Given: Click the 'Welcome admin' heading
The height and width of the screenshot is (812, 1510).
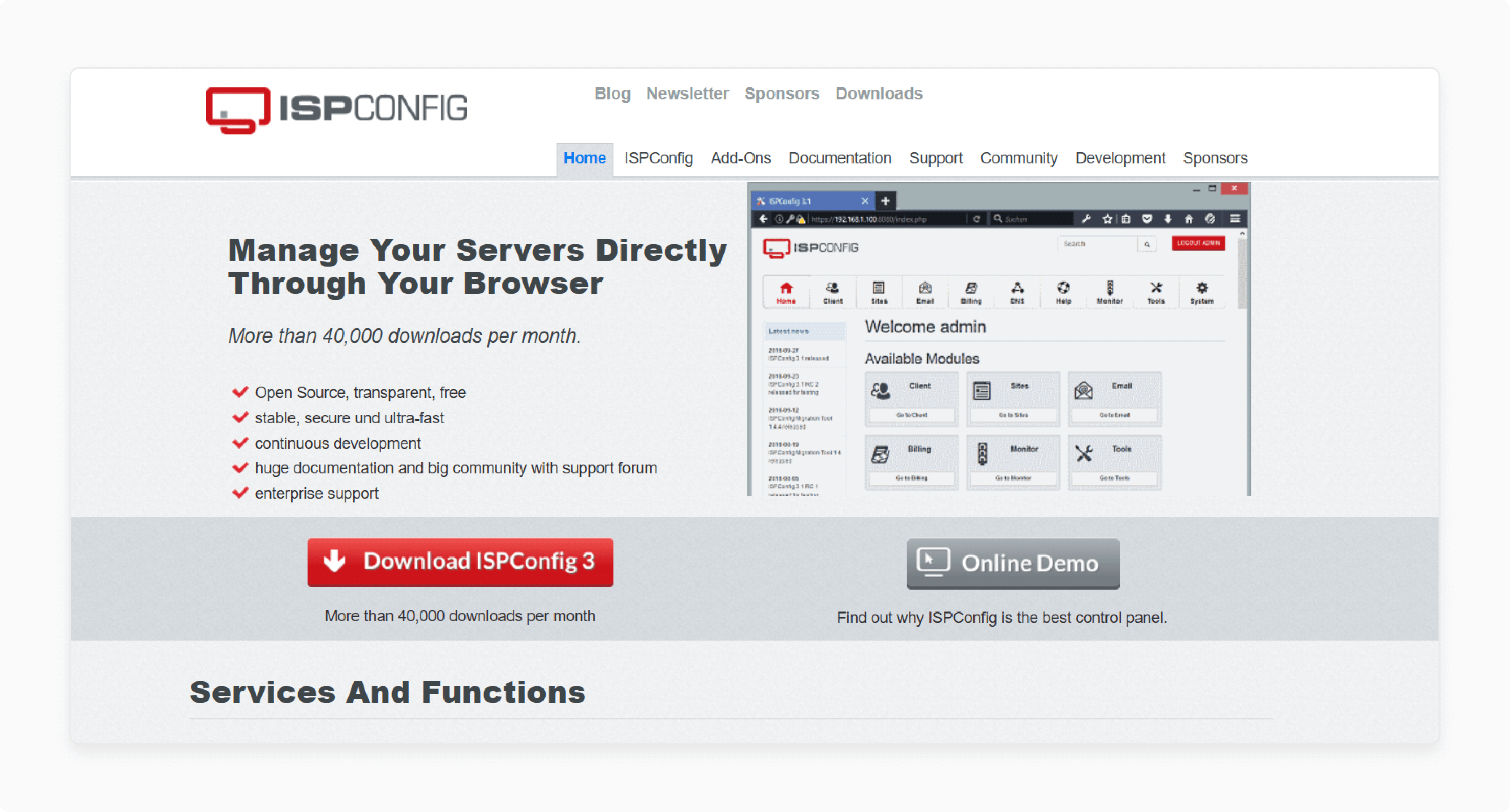Looking at the screenshot, I should point(925,327).
